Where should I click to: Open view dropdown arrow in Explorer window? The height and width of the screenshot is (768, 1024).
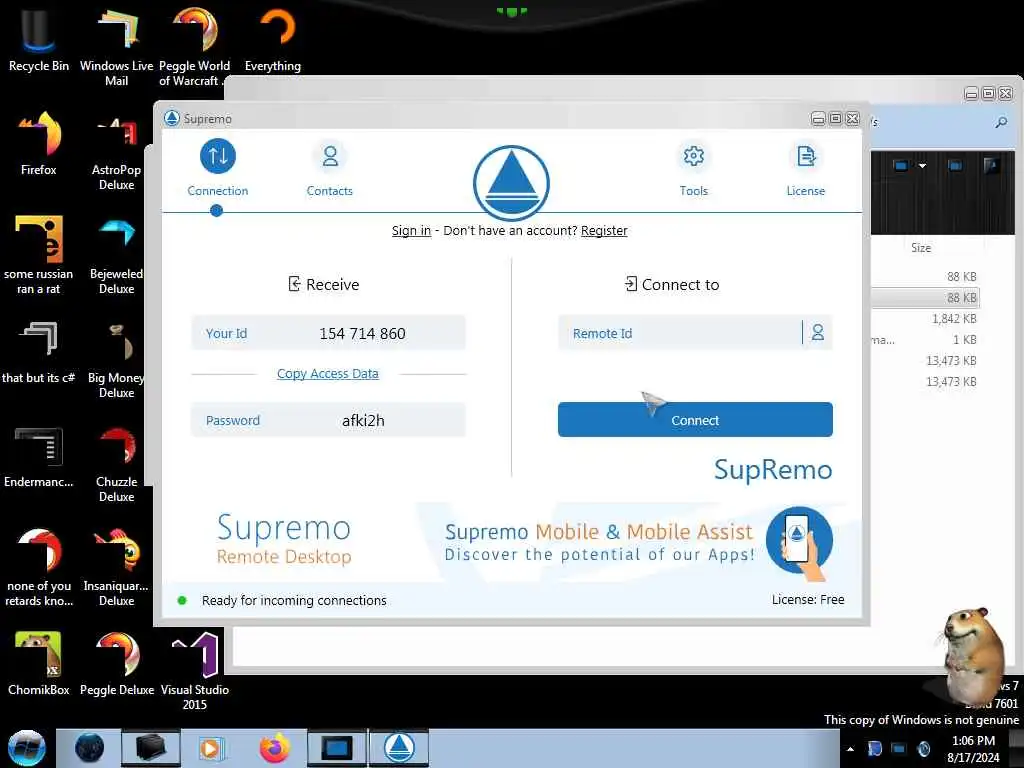coord(922,166)
